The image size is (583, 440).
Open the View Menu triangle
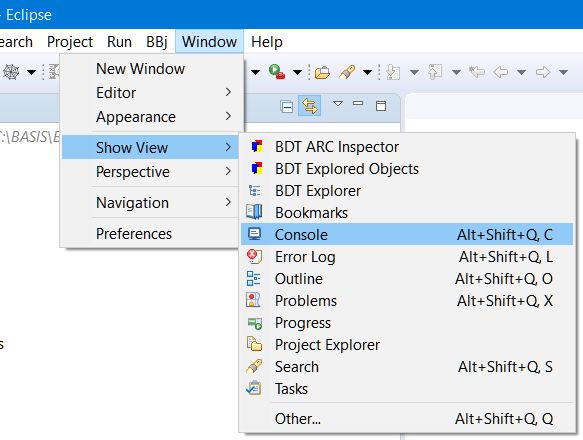click(338, 104)
